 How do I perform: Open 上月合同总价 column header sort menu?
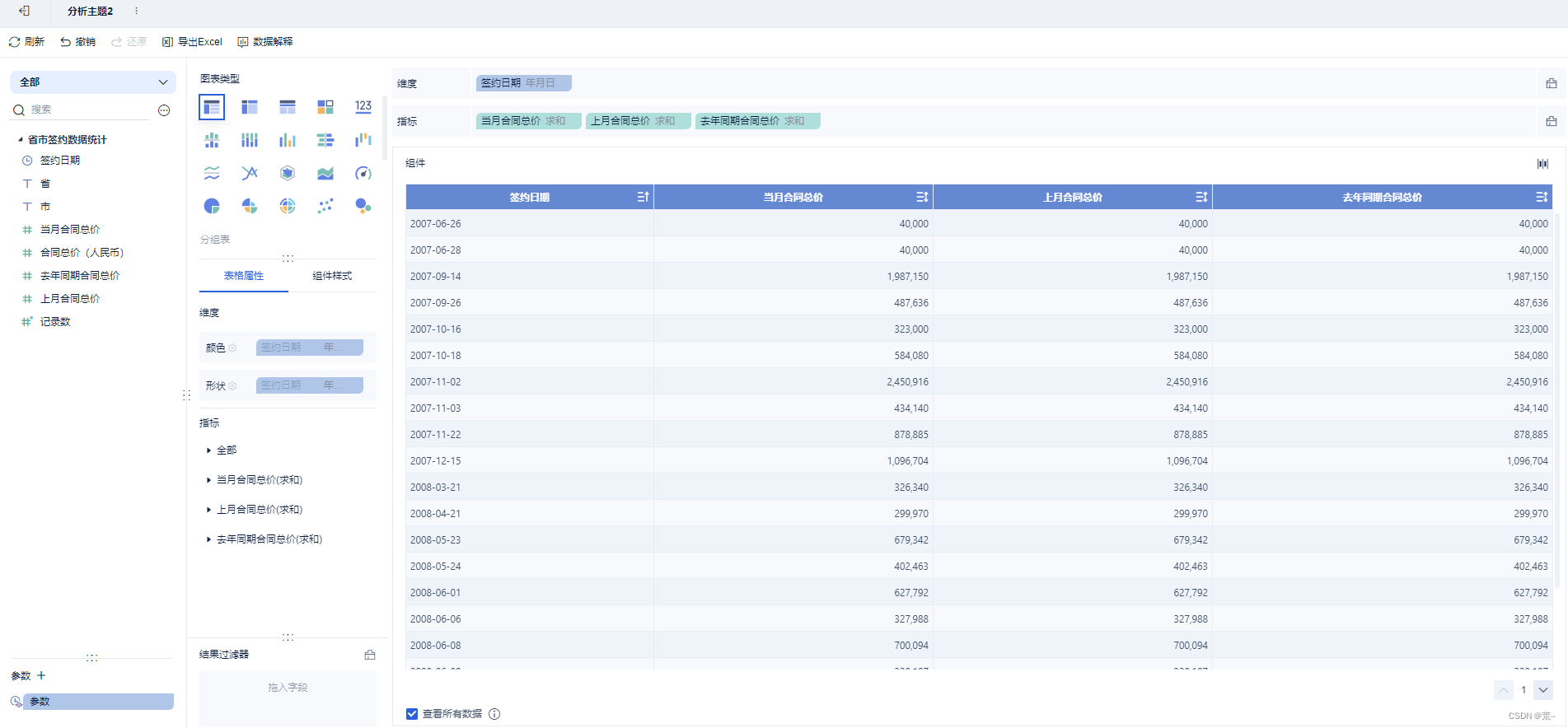tap(1201, 197)
